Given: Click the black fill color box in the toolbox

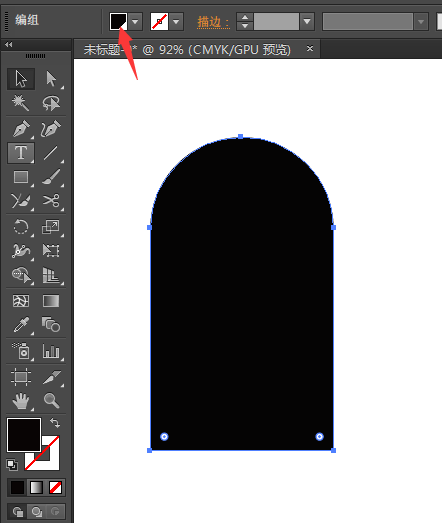Looking at the screenshot, I should coord(24,435).
